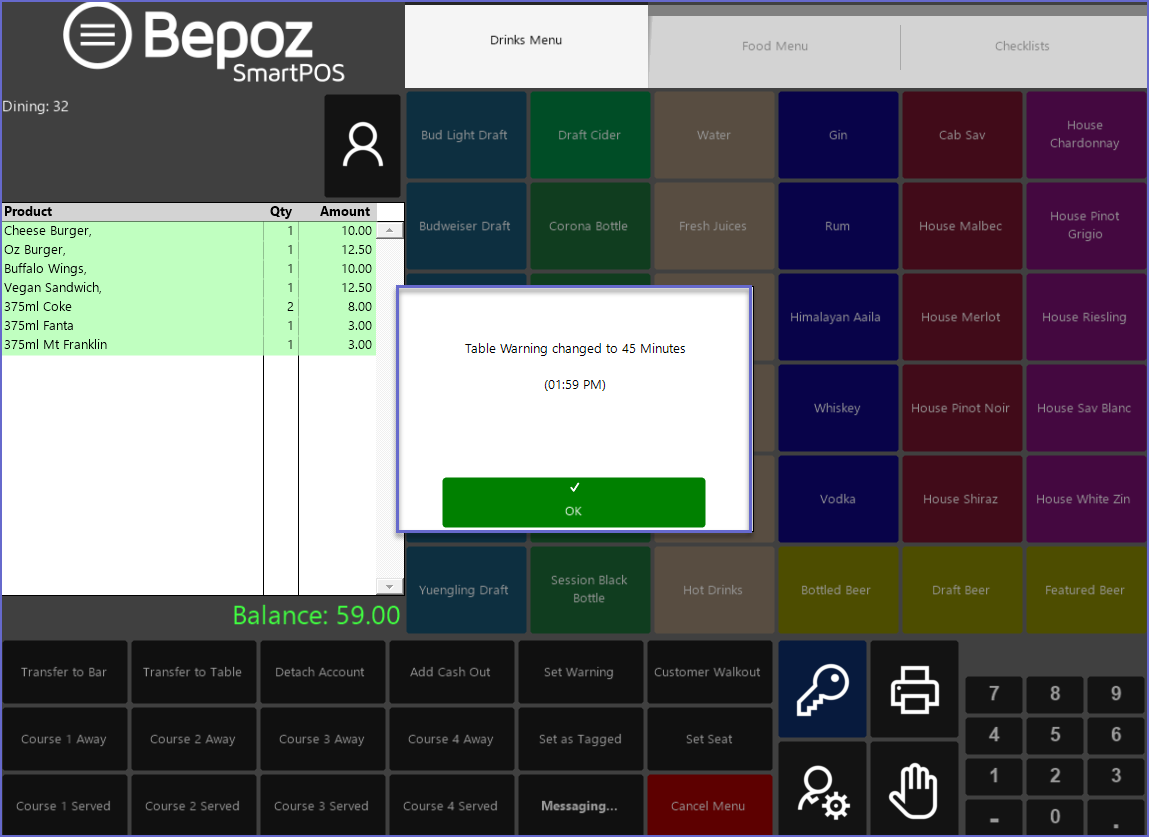Switch to the Food Menu tab
Image resolution: width=1149 pixels, height=837 pixels.
(774, 46)
